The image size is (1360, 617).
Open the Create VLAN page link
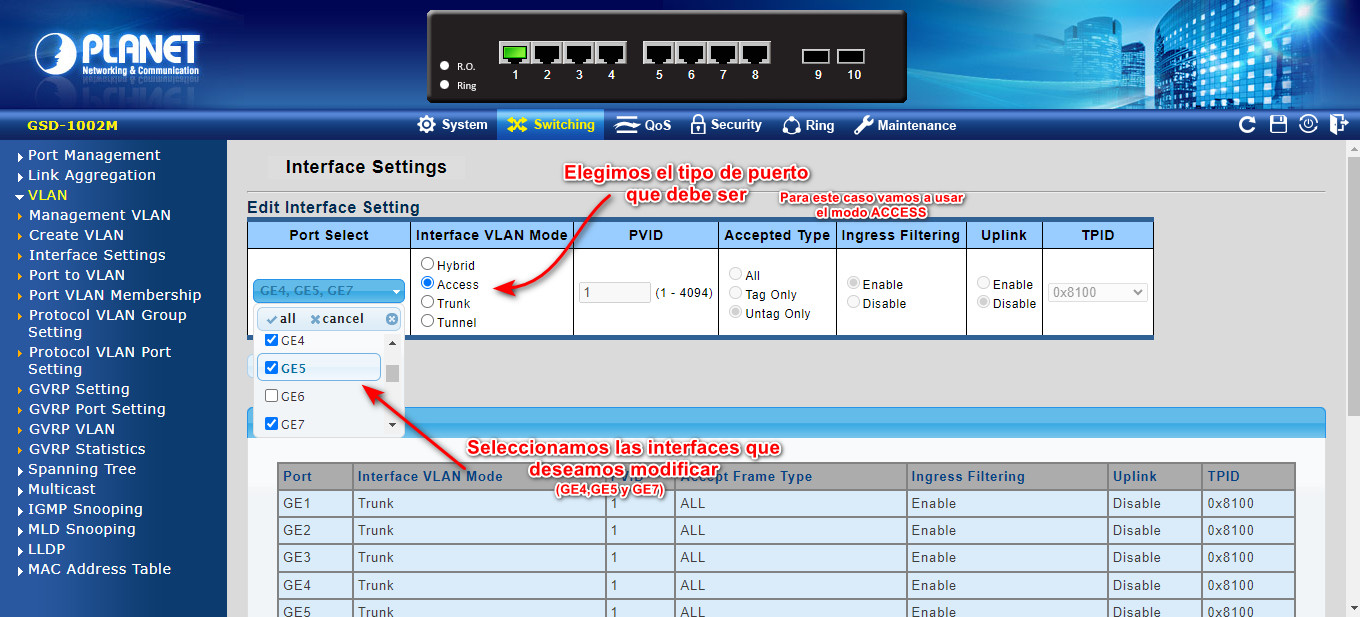(76, 235)
